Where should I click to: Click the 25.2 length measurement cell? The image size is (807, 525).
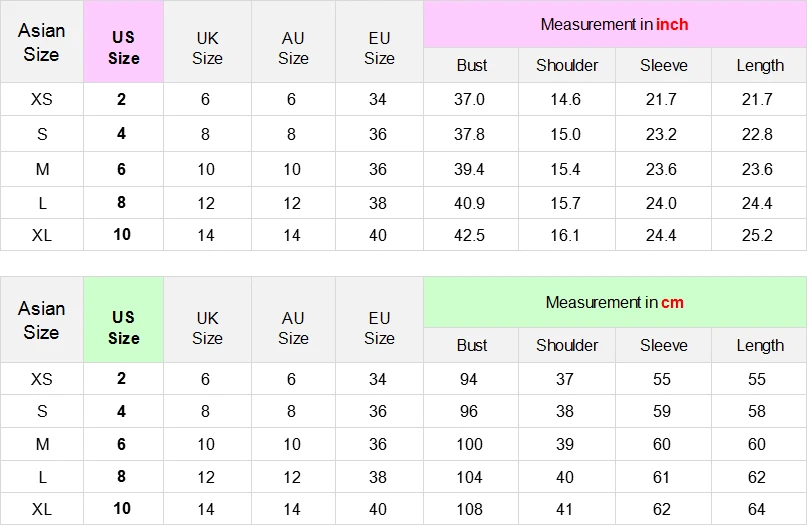[757, 236]
